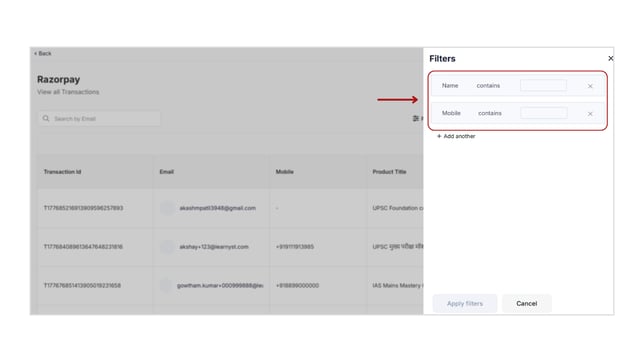Click mobile number +918899000000

pyautogui.click(x=297, y=285)
